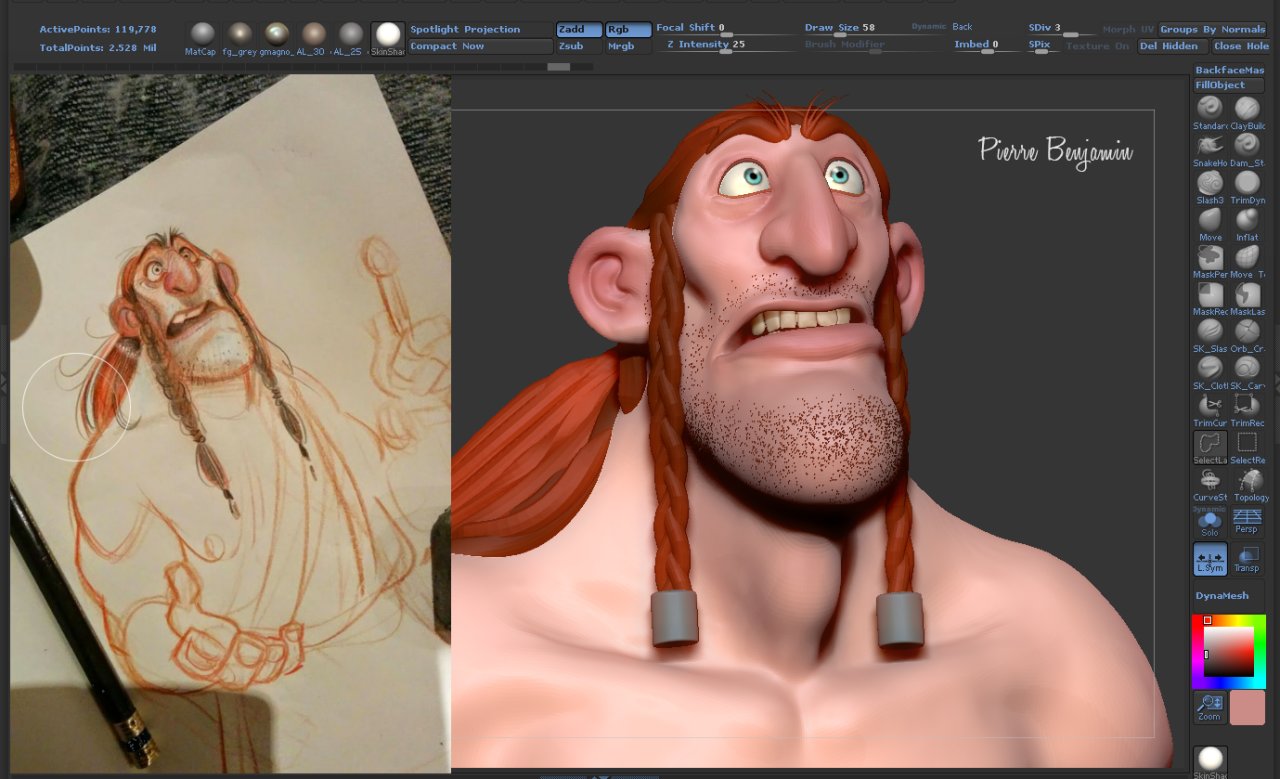
Task: Select the Dam_Standard brush
Action: click(x=1247, y=150)
